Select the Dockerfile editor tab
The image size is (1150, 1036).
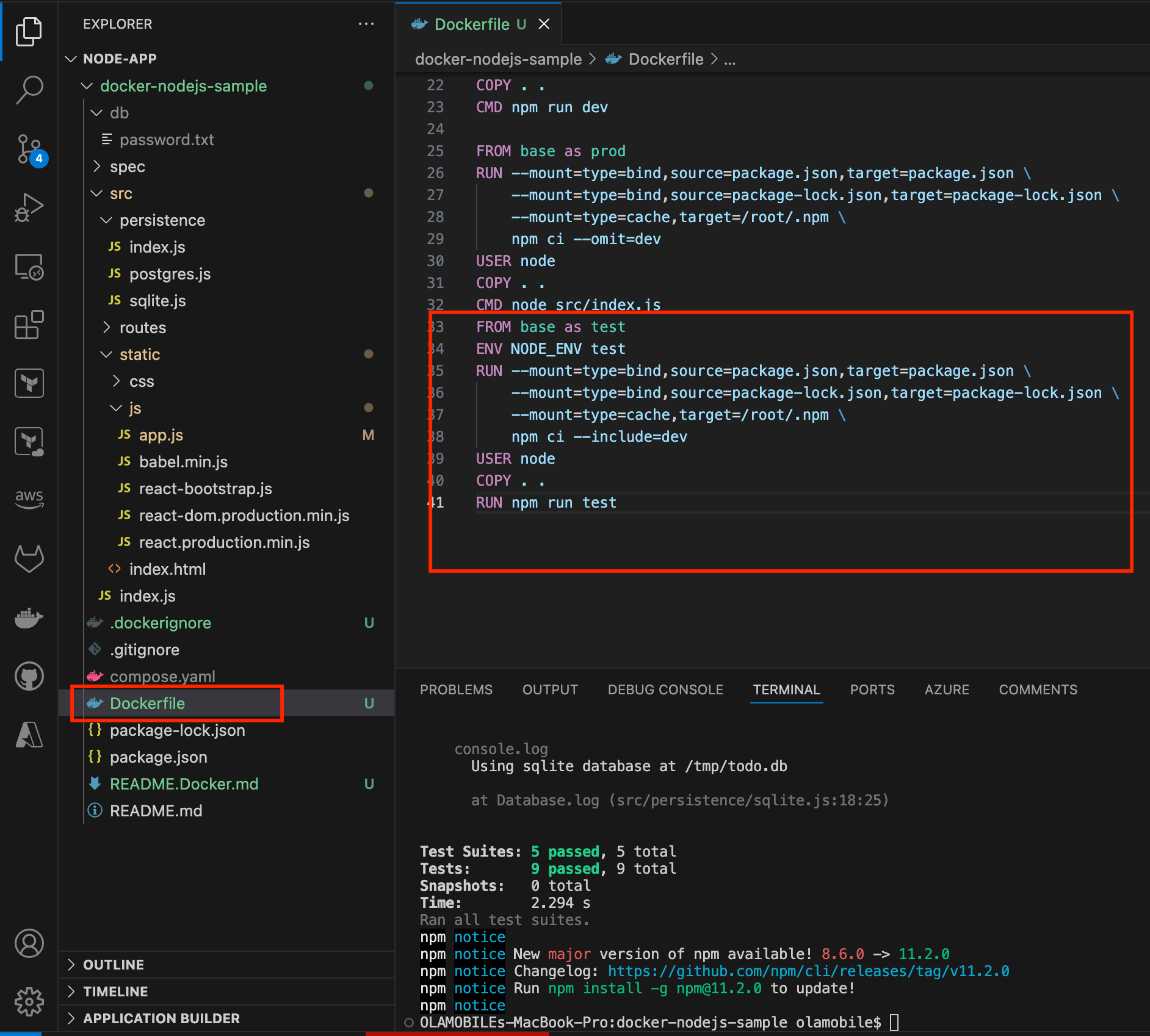click(x=478, y=24)
